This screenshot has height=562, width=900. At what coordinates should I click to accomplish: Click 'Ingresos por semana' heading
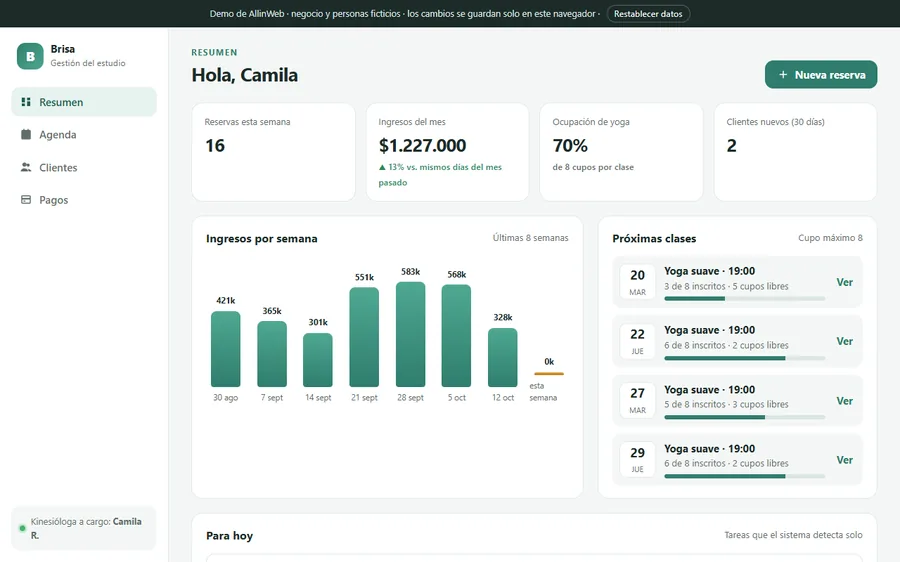coord(262,239)
